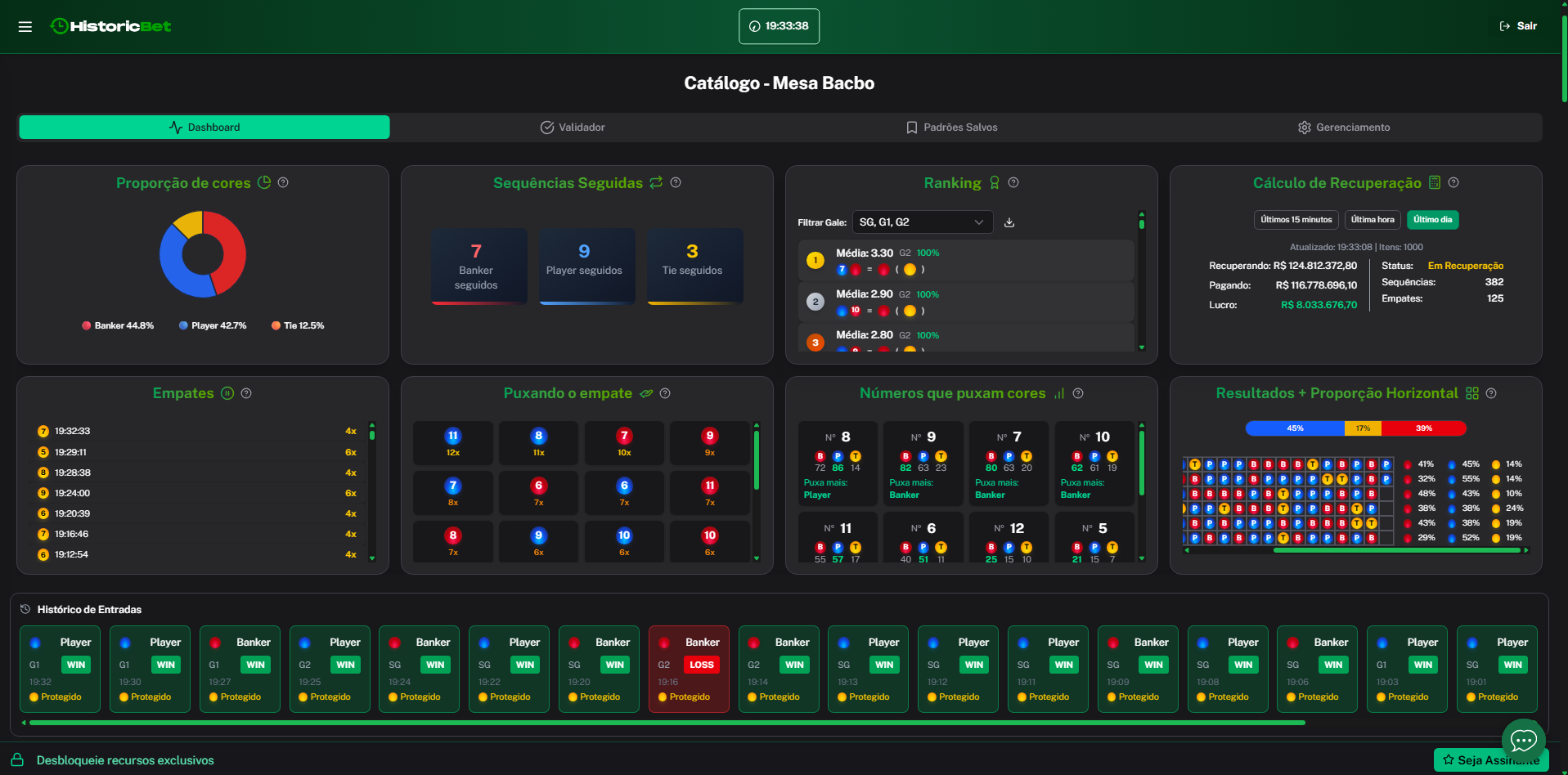Expand the Filtrar Gale dropdown
The width and height of the screenshot is (1568, 775).
pyautogui.click(x=922, y=222)
